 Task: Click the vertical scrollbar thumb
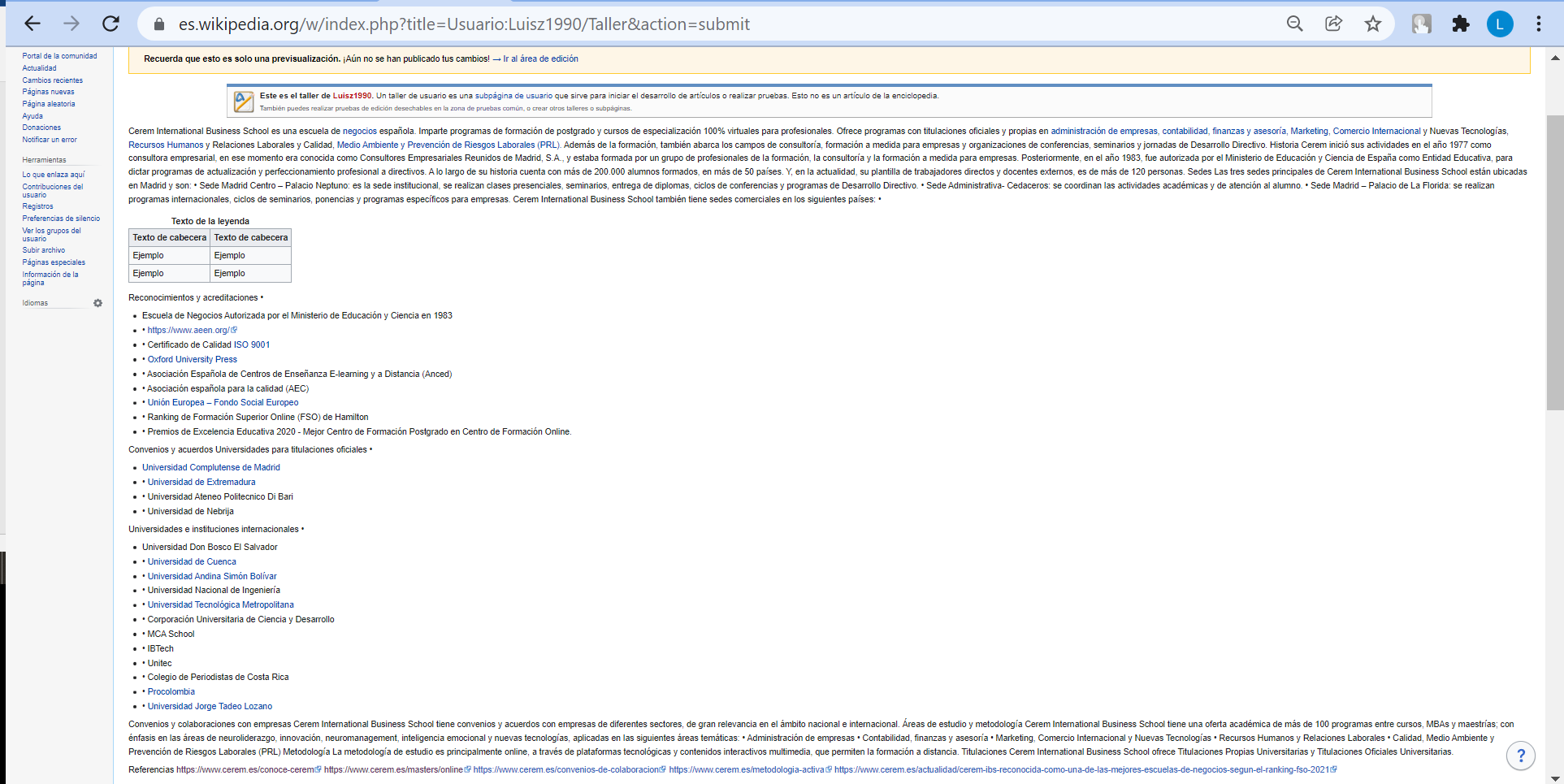tap(1555, 262)
